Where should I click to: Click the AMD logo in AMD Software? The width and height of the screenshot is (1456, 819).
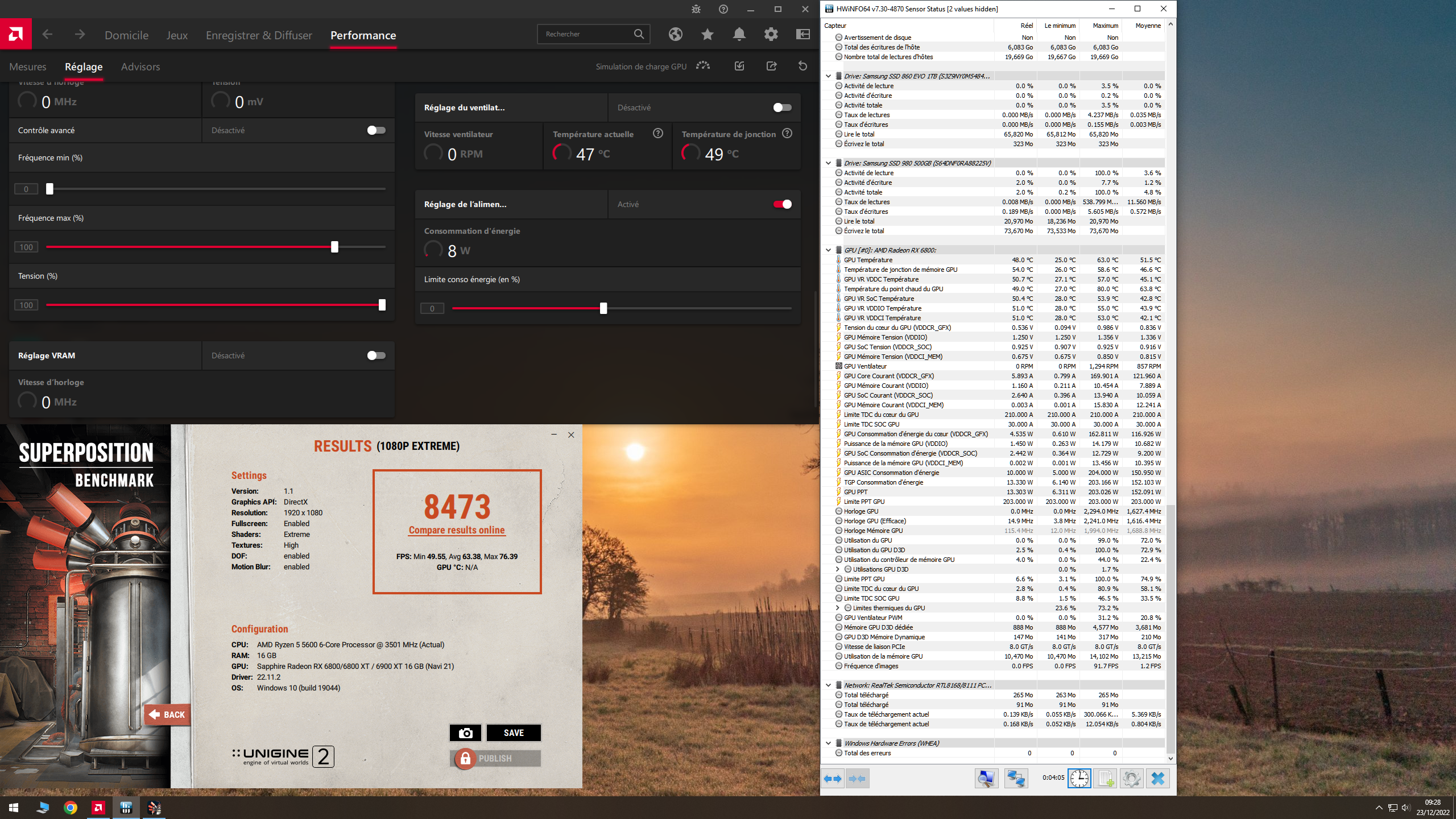[x=16, y=34]
